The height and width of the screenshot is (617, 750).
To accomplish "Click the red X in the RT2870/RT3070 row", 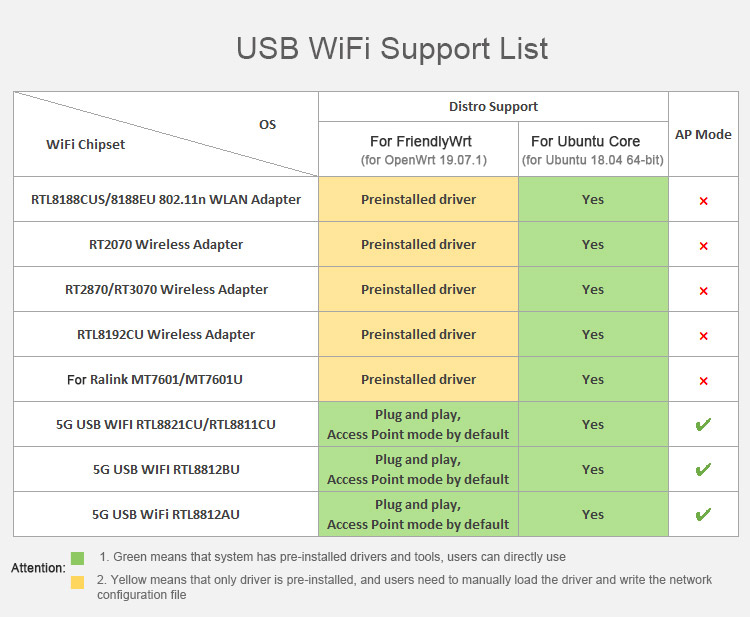I will click(x=703, y=291).
